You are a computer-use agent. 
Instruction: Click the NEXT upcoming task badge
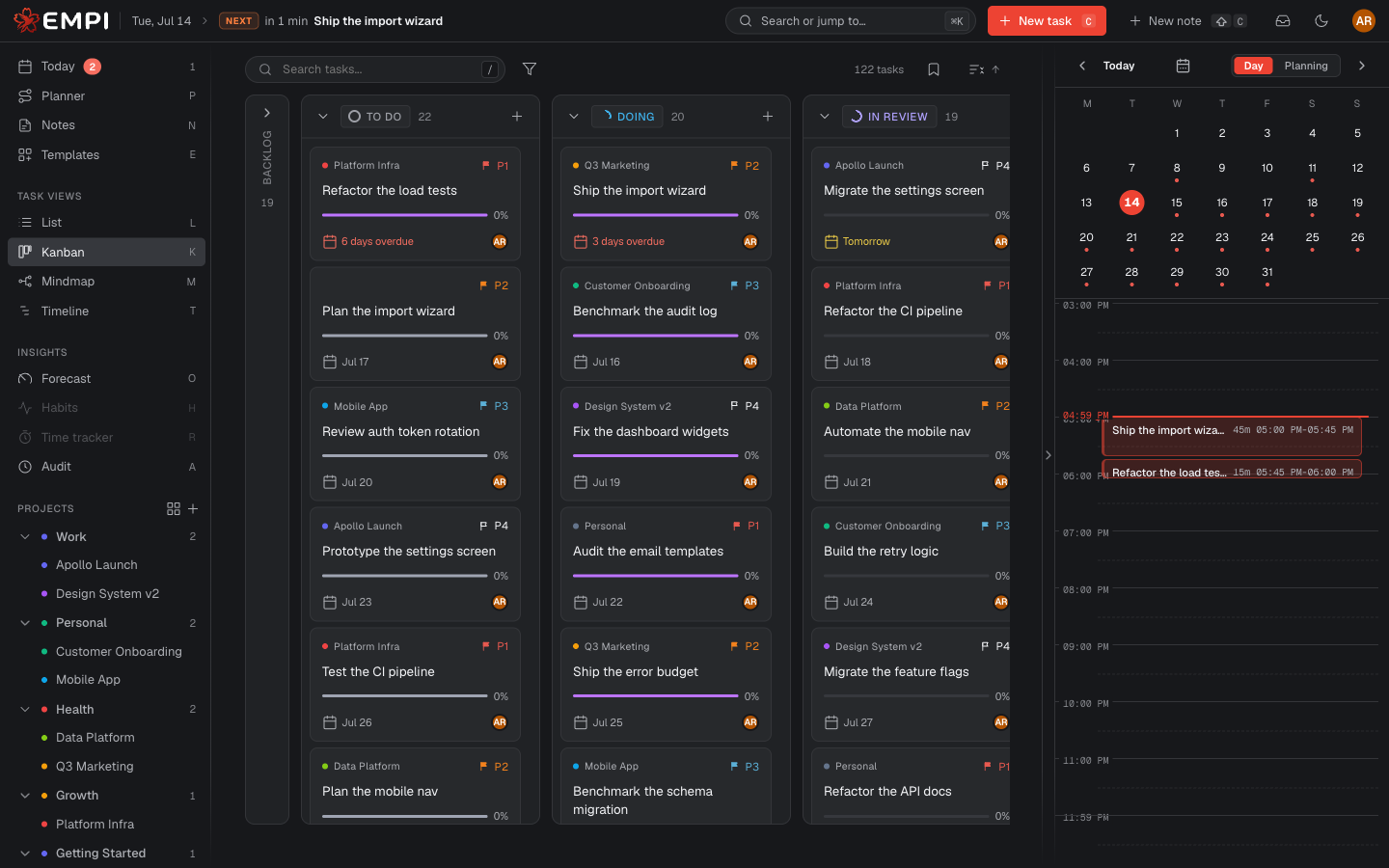[x=238, y=20]
